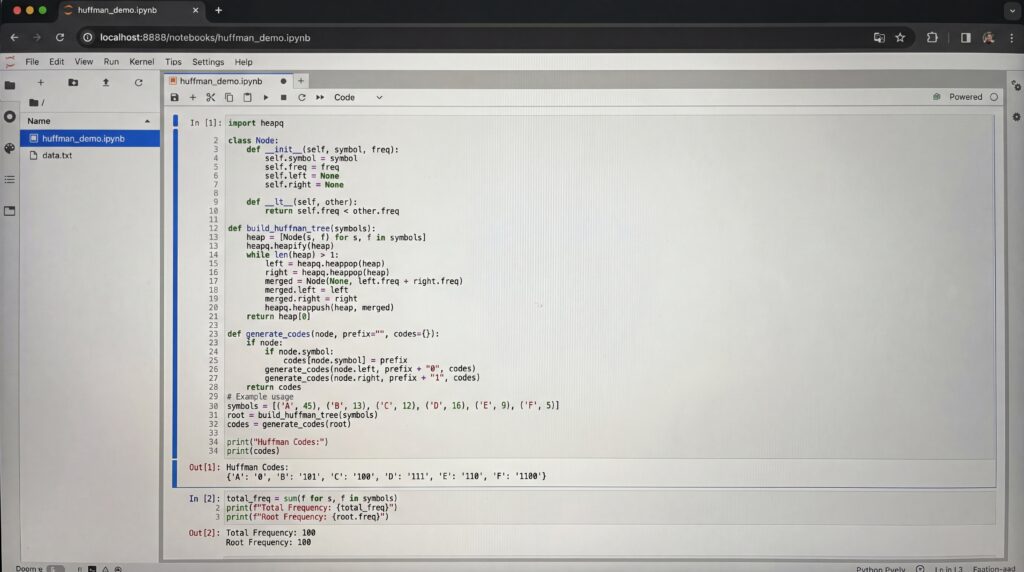
Task: Open the Tips menu
Action: point(173,62)
